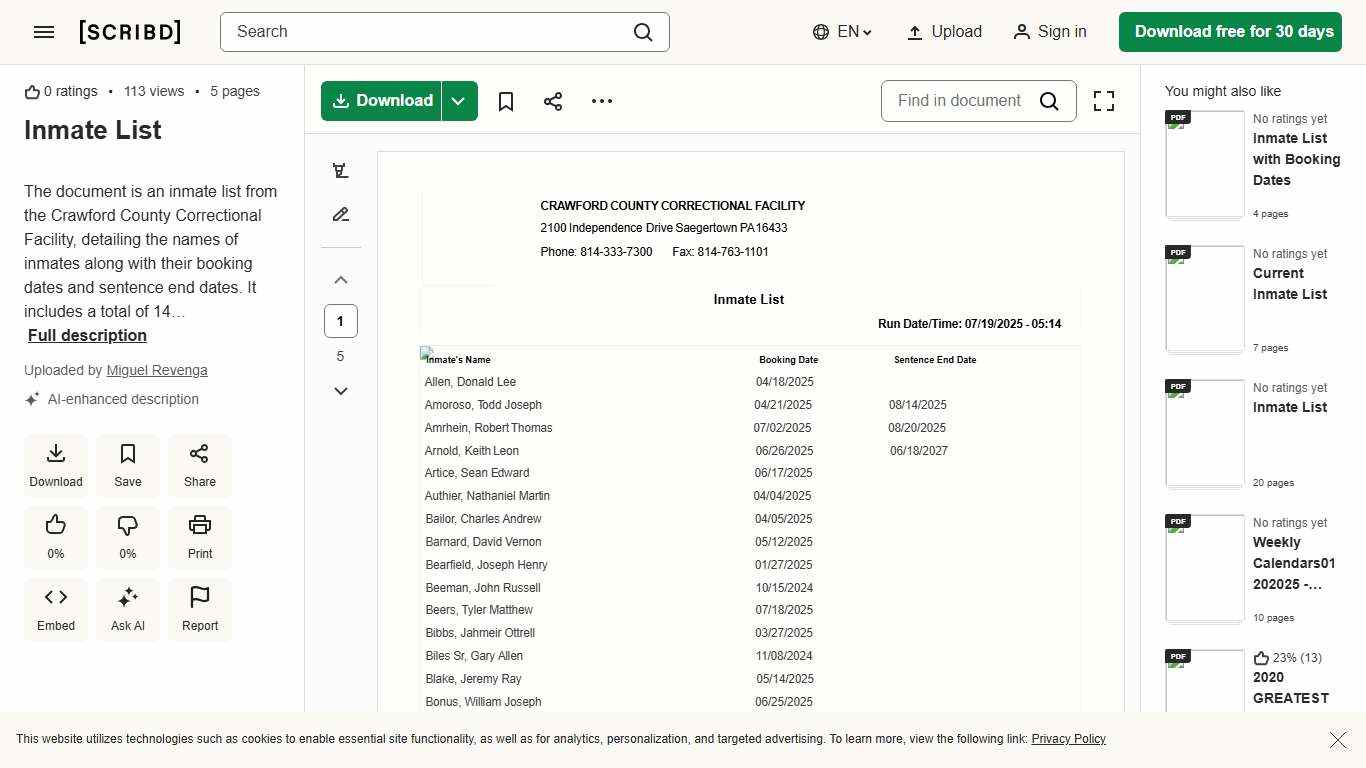Open the hamburger navigation menu
Screen dimensions: 1366x768
click(x=43, y=31)
